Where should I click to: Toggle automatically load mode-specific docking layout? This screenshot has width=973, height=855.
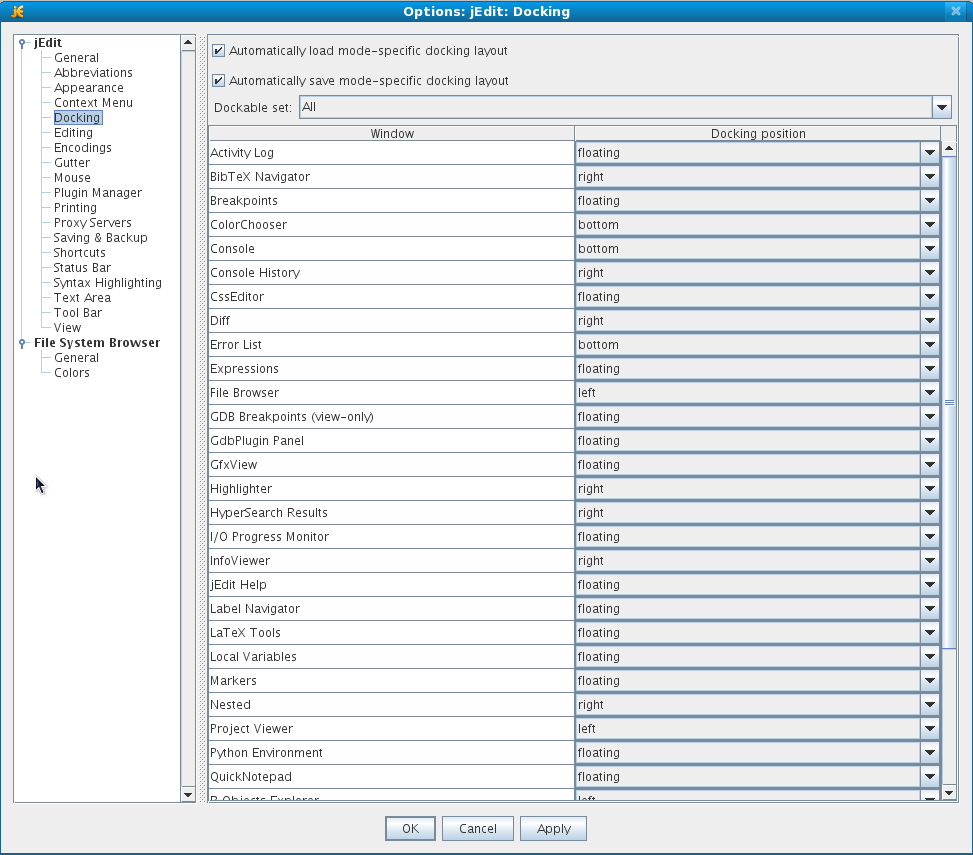coord(218,51)
